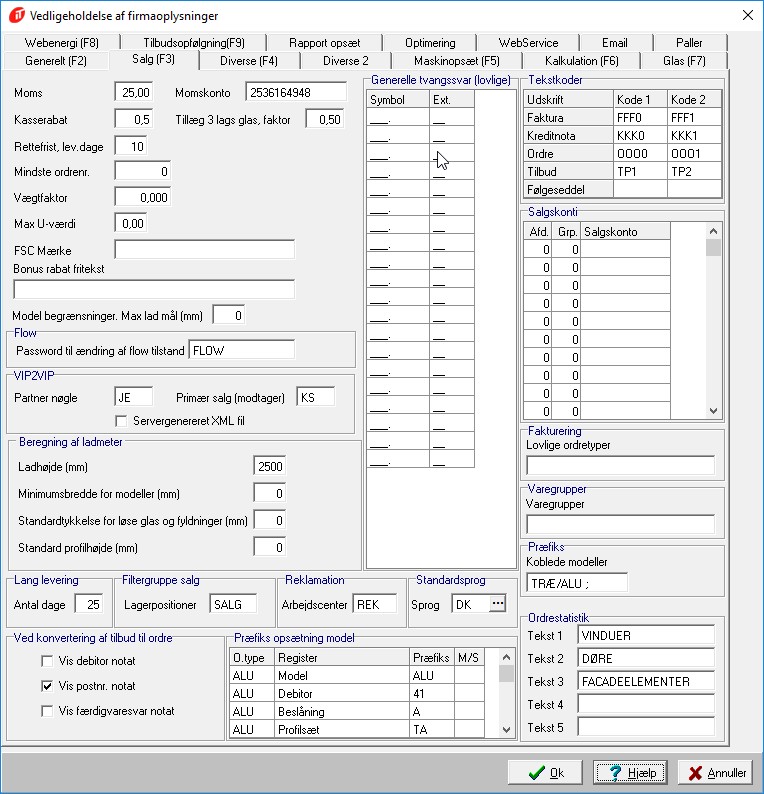Click the Max U-værdi field
Viewport: 764px width, 794px height.
click(131, 223)
